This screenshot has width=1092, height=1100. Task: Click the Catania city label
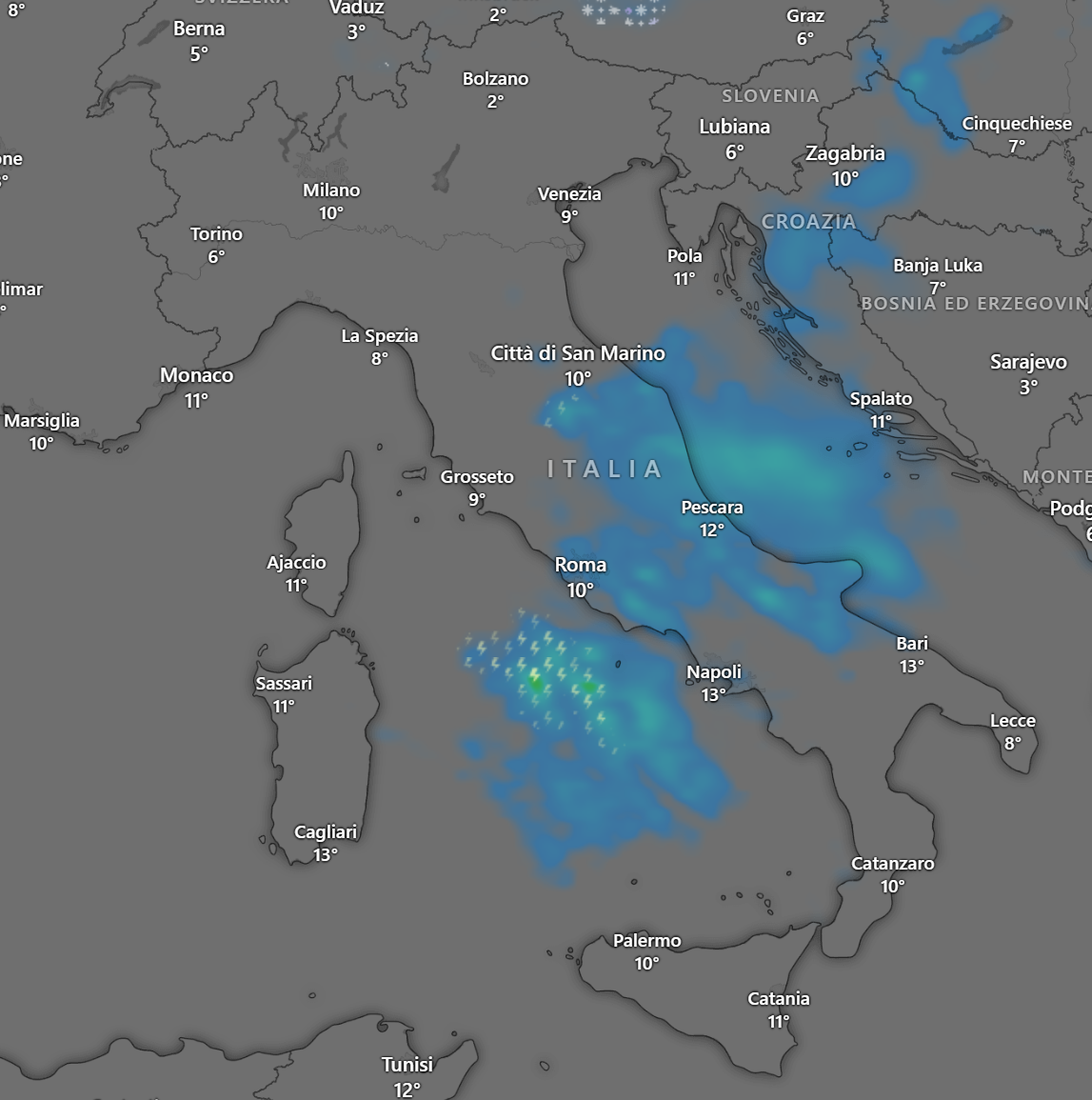tap(778, 999)
